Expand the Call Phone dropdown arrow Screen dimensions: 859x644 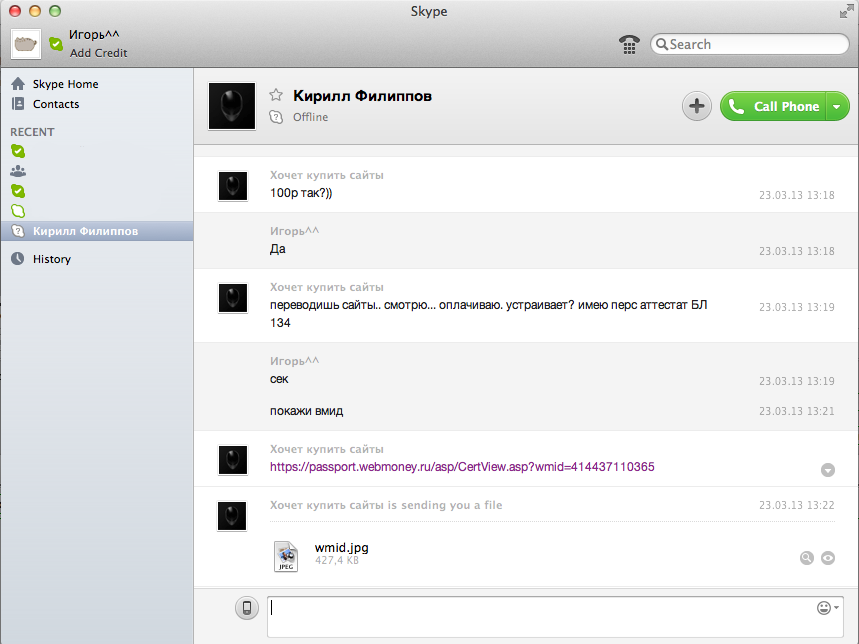pos(837,106)
